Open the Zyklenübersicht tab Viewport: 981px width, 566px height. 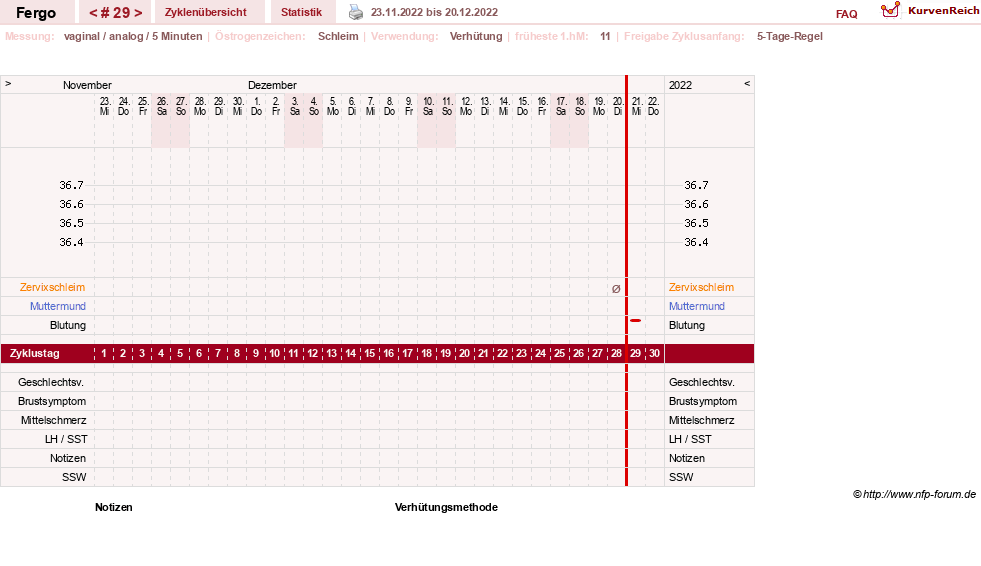[x=205, y=12]
